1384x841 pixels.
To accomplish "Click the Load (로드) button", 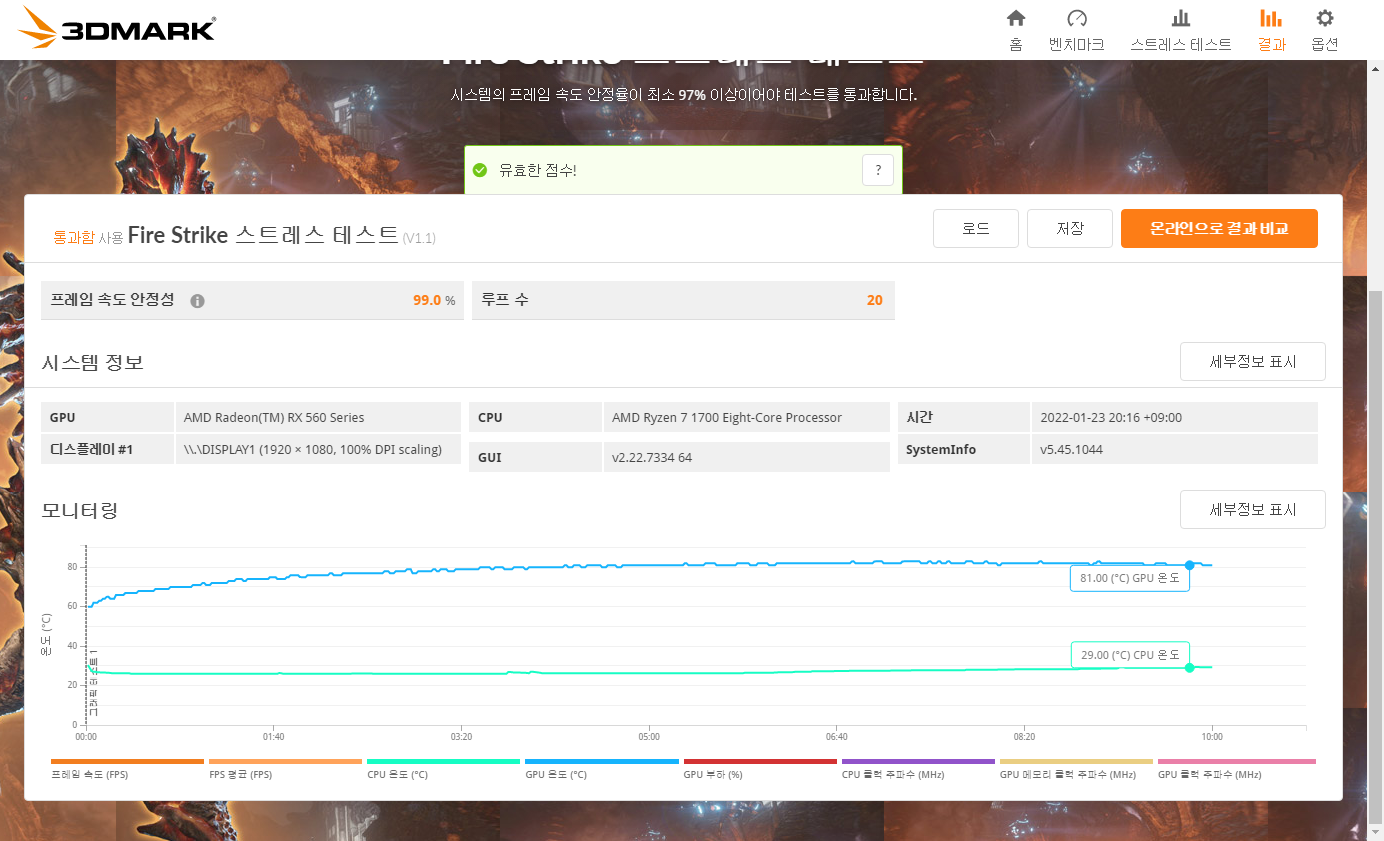I will coord(976,228).
